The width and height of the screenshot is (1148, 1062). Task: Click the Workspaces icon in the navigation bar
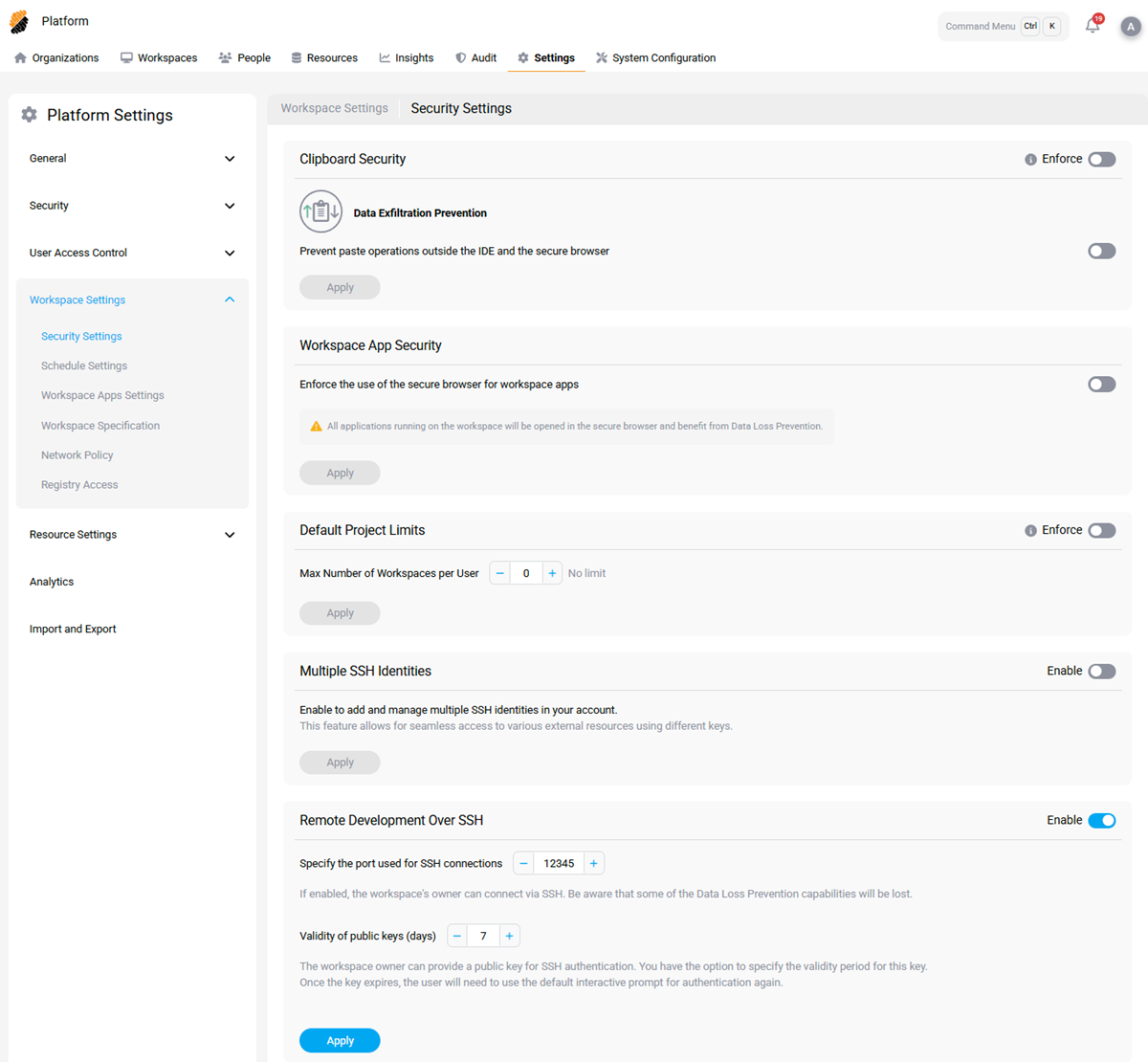125,57
